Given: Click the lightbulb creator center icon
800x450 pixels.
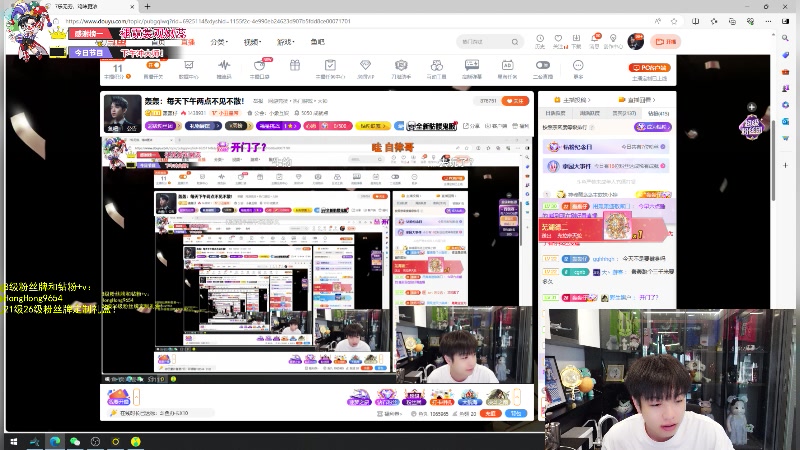Looking at the screenshot, I should click(x=613, y=39).
